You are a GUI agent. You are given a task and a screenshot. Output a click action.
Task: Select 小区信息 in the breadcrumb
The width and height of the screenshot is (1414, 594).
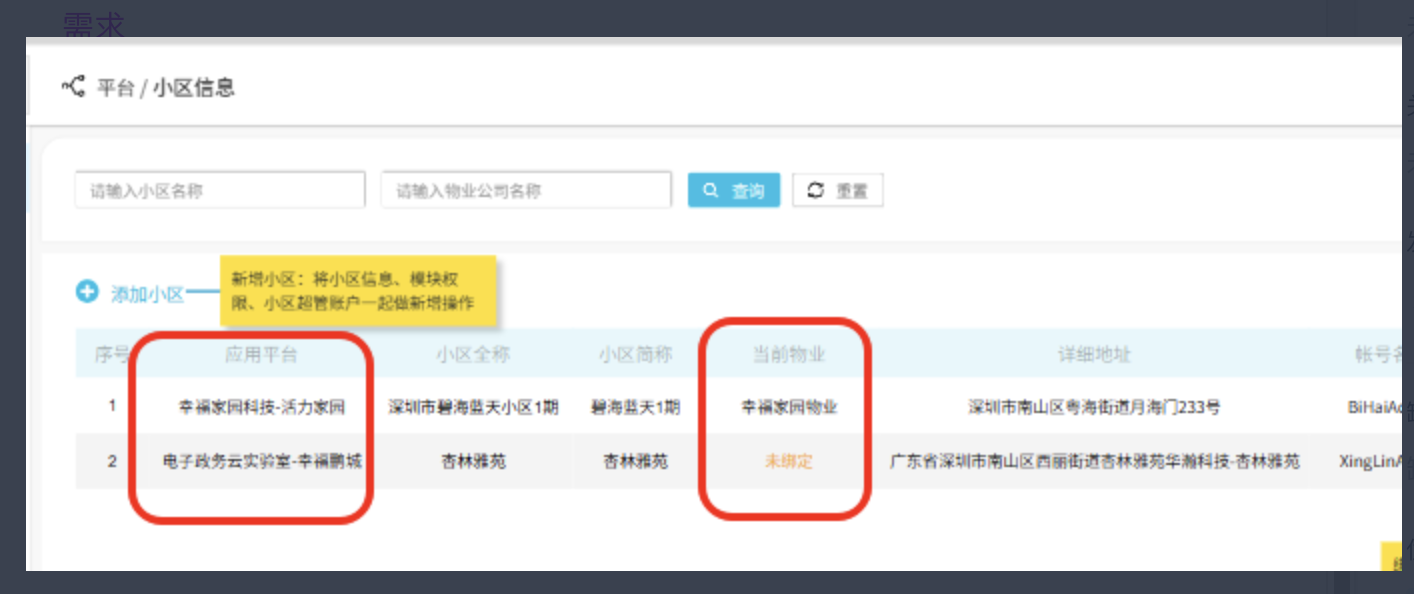tap(194, 88)
